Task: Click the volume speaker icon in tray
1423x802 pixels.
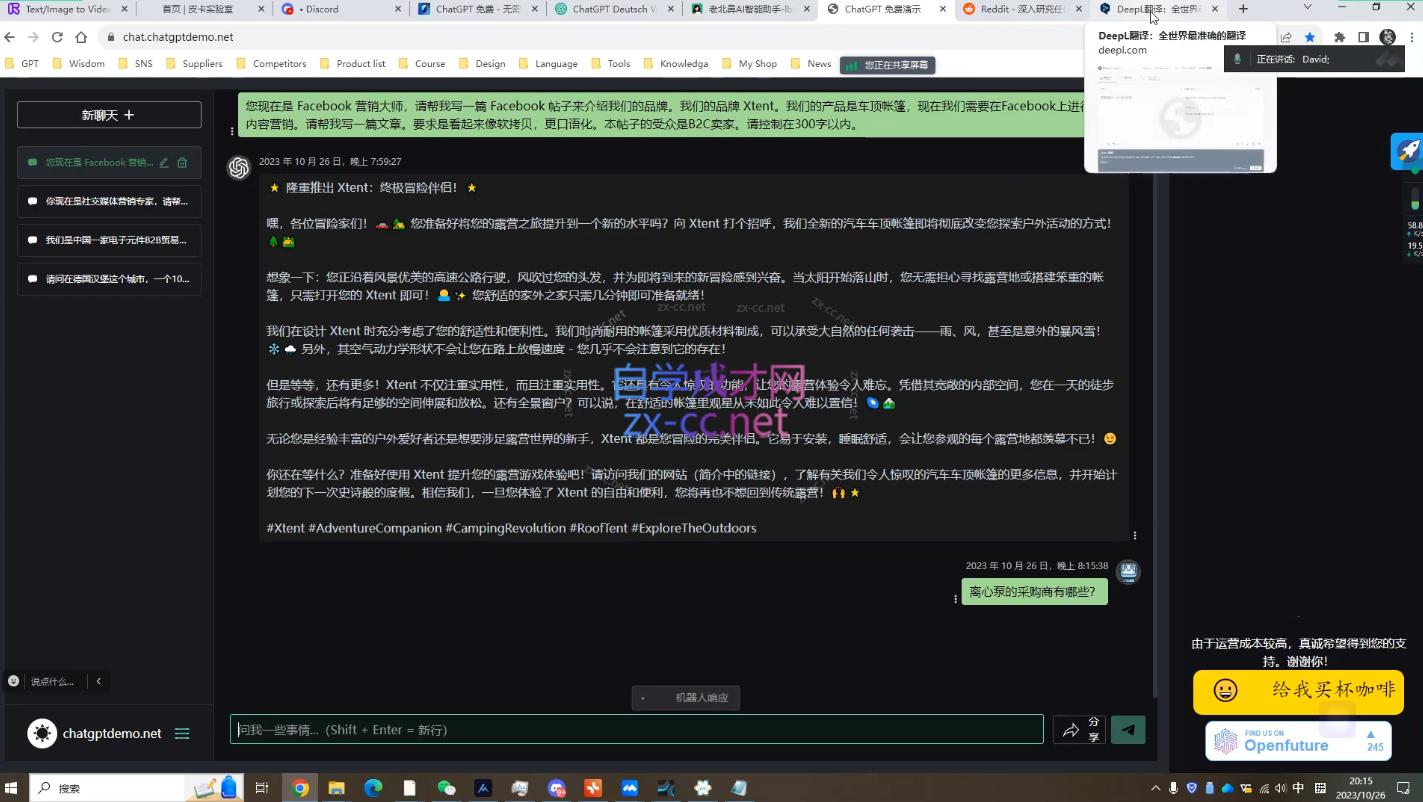Action: (1281, 788)
